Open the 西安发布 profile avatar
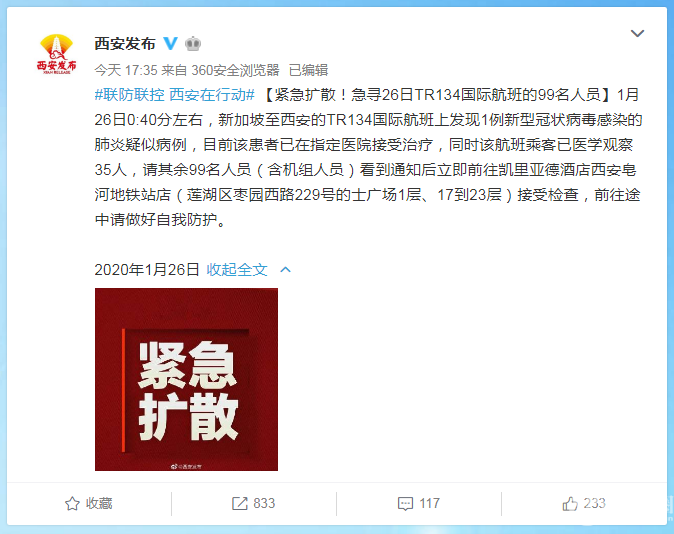674x534 pixels. coord(56,54)
